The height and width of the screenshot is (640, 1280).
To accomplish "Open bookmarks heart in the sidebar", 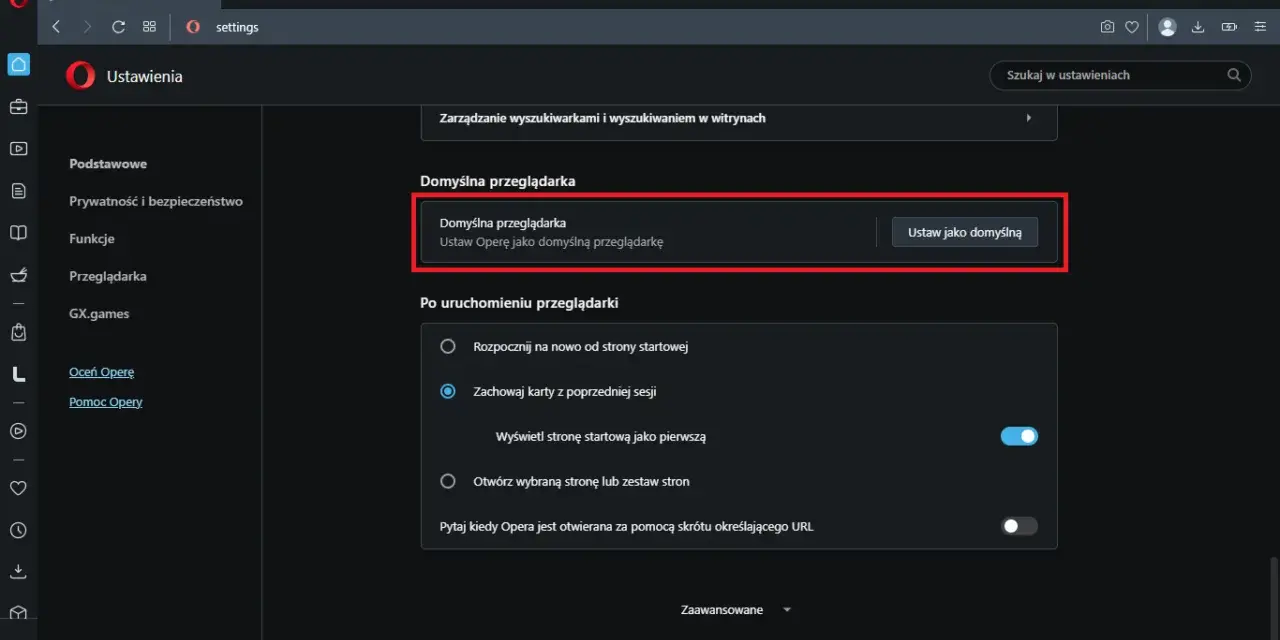I will pyautogui.click(x=18, y=488).
